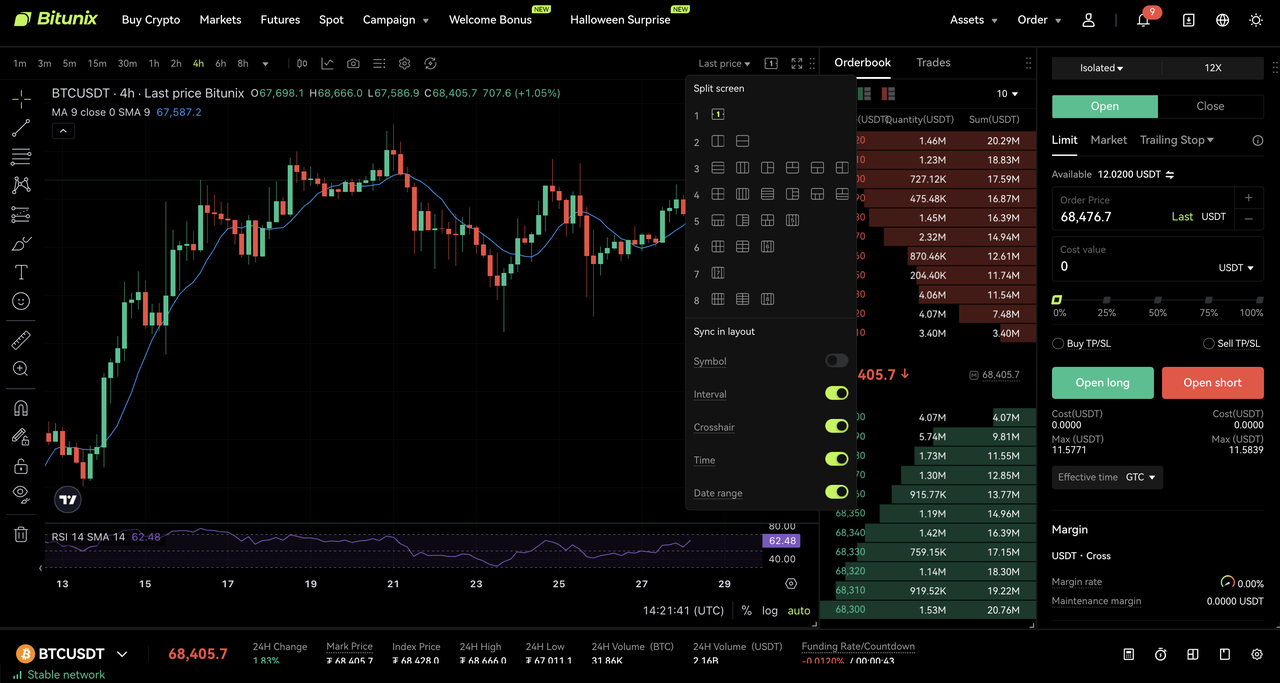Switch to the Trades tab
The height and width of the screenshot is (683, 1280).
[x=932, y=62]
